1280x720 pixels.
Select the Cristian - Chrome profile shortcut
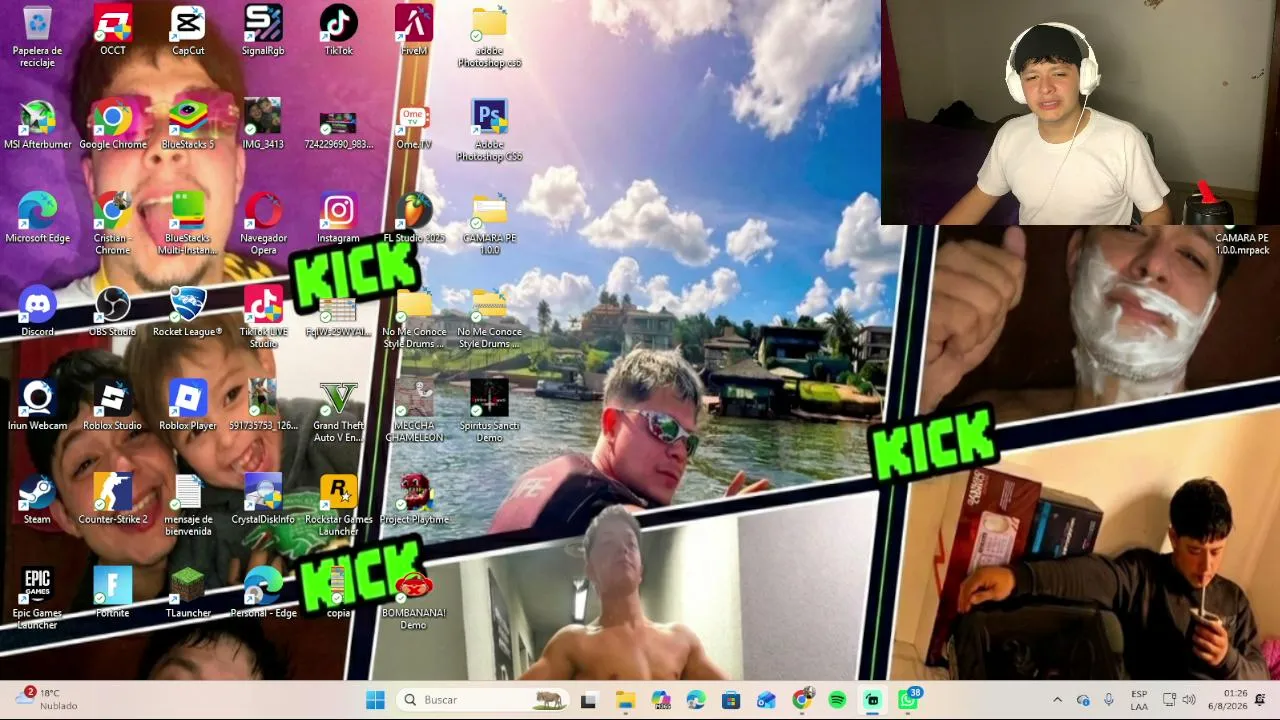(x=113, y=224)
